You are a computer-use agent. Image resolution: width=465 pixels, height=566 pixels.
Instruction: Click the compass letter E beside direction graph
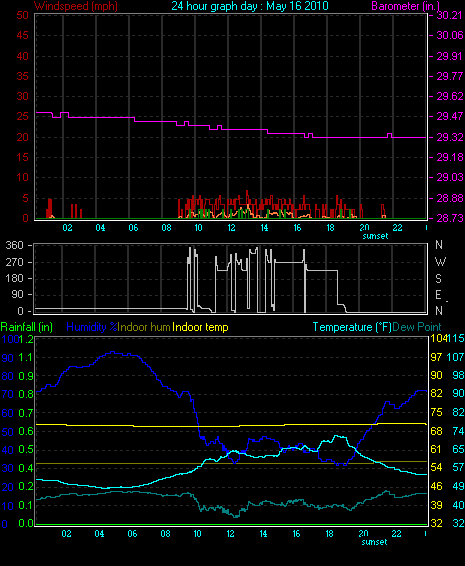[438, 295]
